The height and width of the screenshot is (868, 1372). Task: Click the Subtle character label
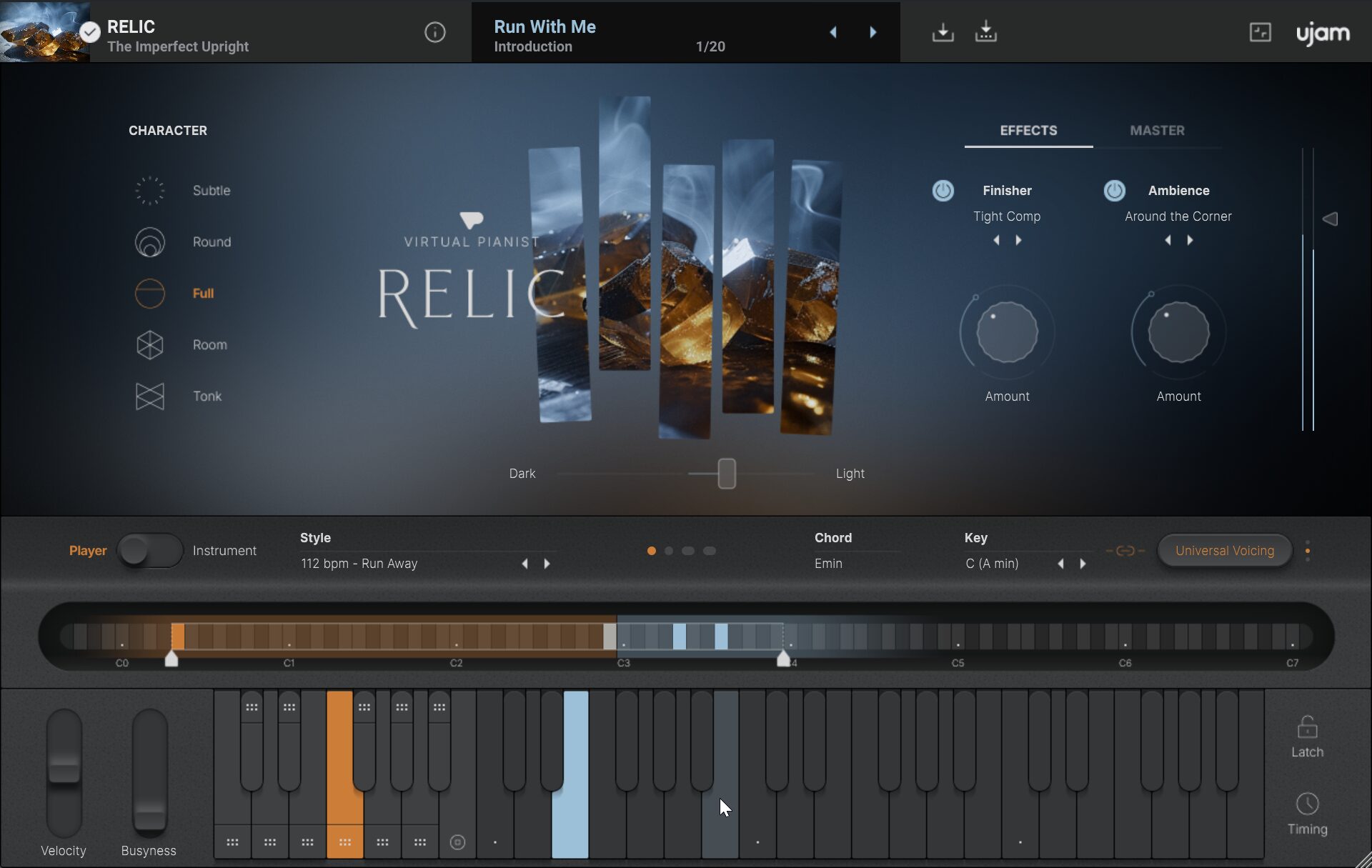212,191
